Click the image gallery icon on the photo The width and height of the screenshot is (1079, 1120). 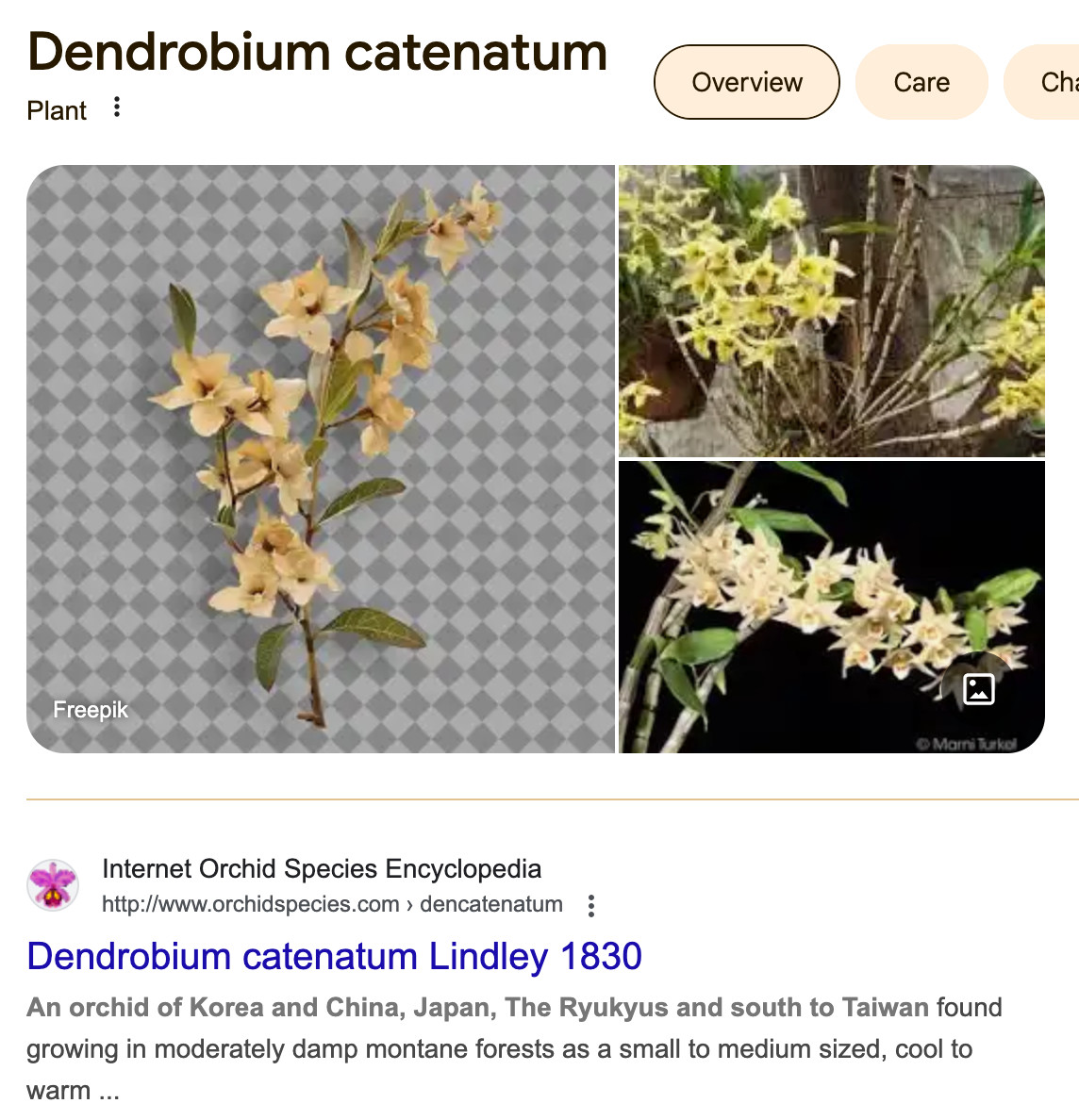tap(978, 689)
